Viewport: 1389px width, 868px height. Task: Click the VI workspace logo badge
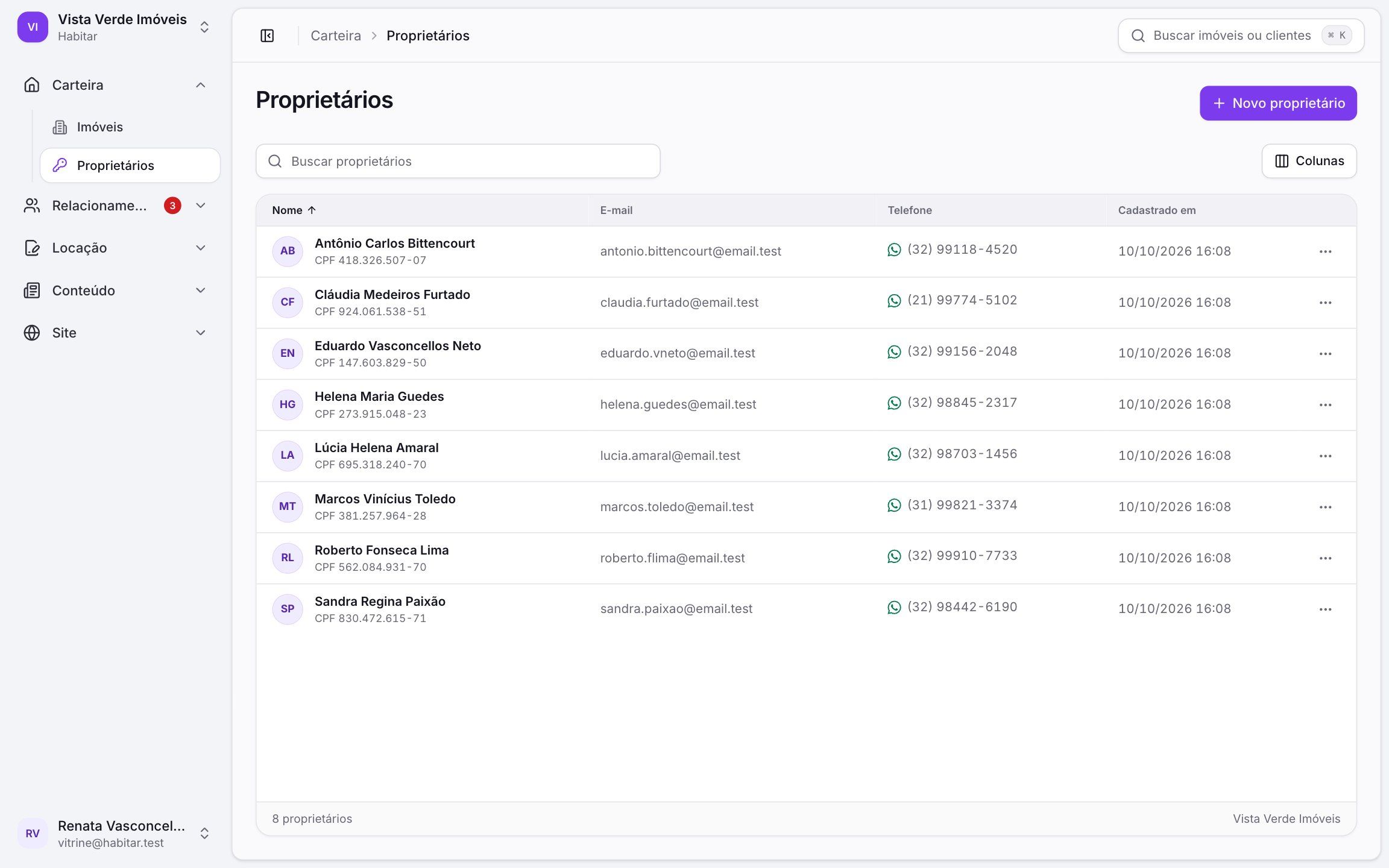[x=33, y=27]
